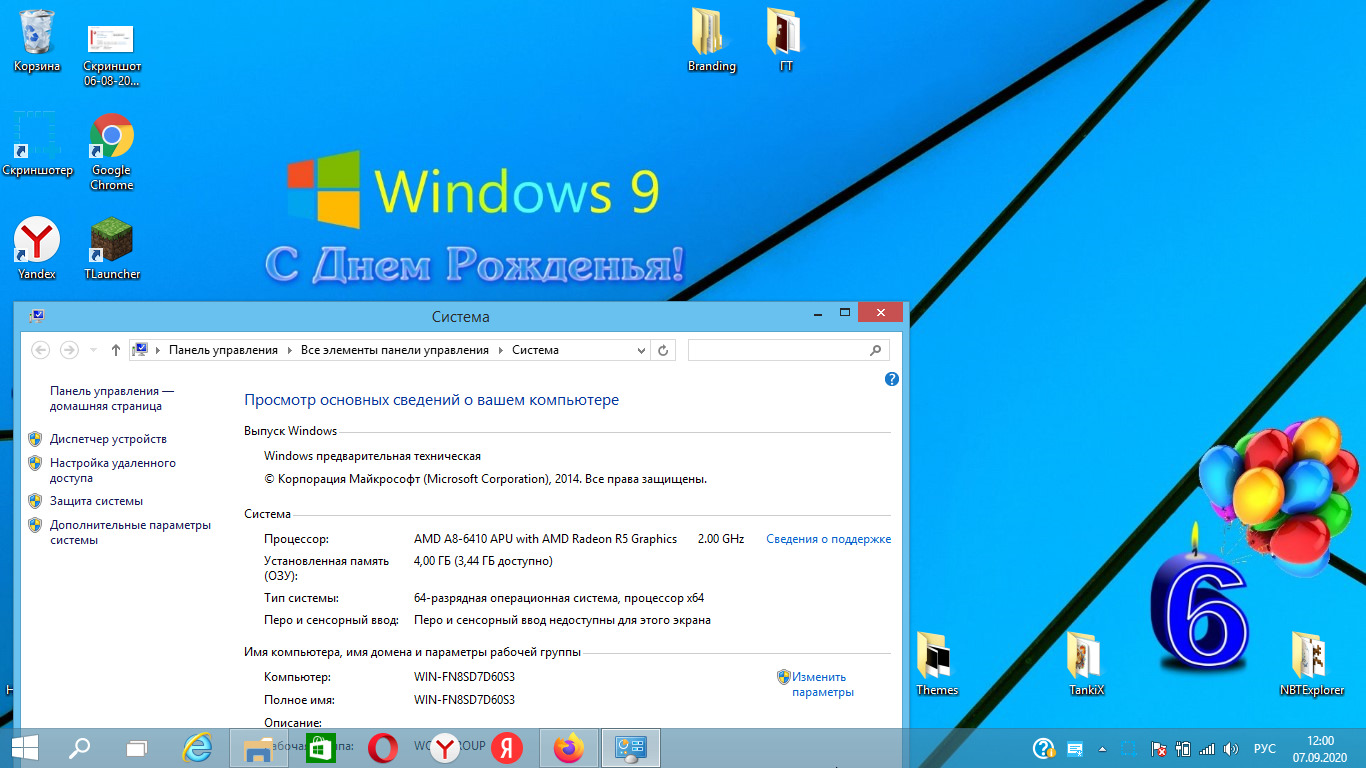This screenshot has width=1366, height=768.
Task: Switch input language via РУС indicator
Action: click(1265, 748)
